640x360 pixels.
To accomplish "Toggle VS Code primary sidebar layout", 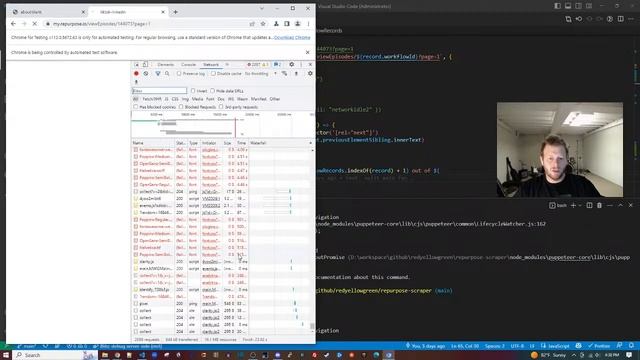I will click(x=558, y=6).
